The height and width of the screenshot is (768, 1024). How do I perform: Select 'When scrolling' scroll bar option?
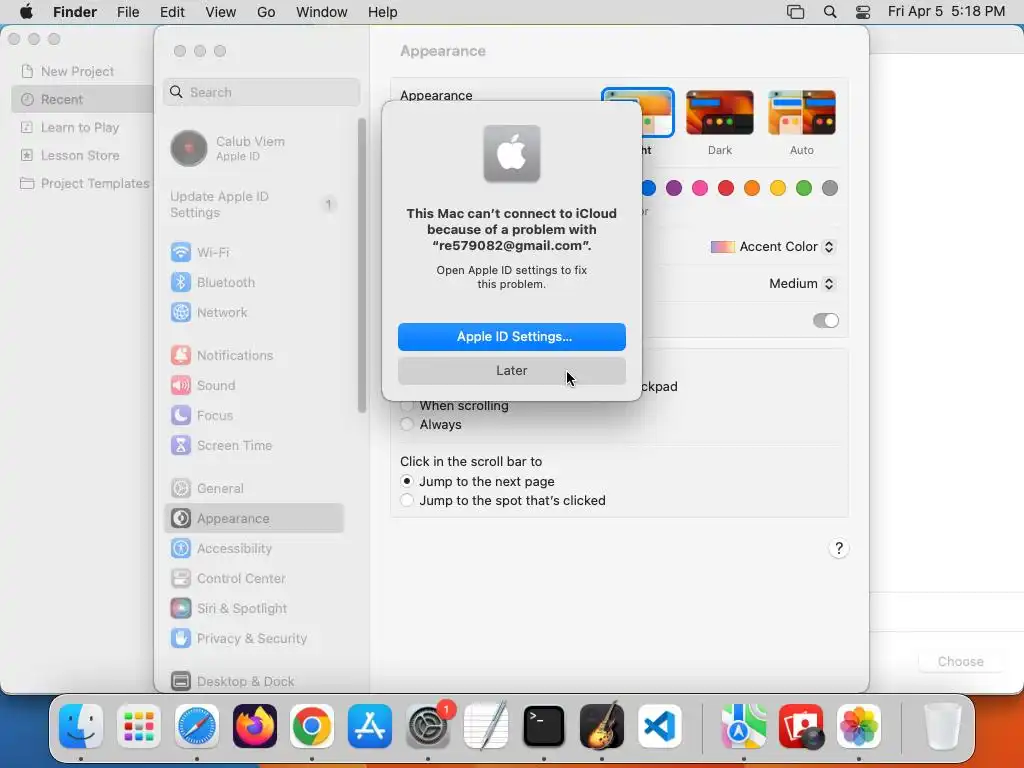407,406
